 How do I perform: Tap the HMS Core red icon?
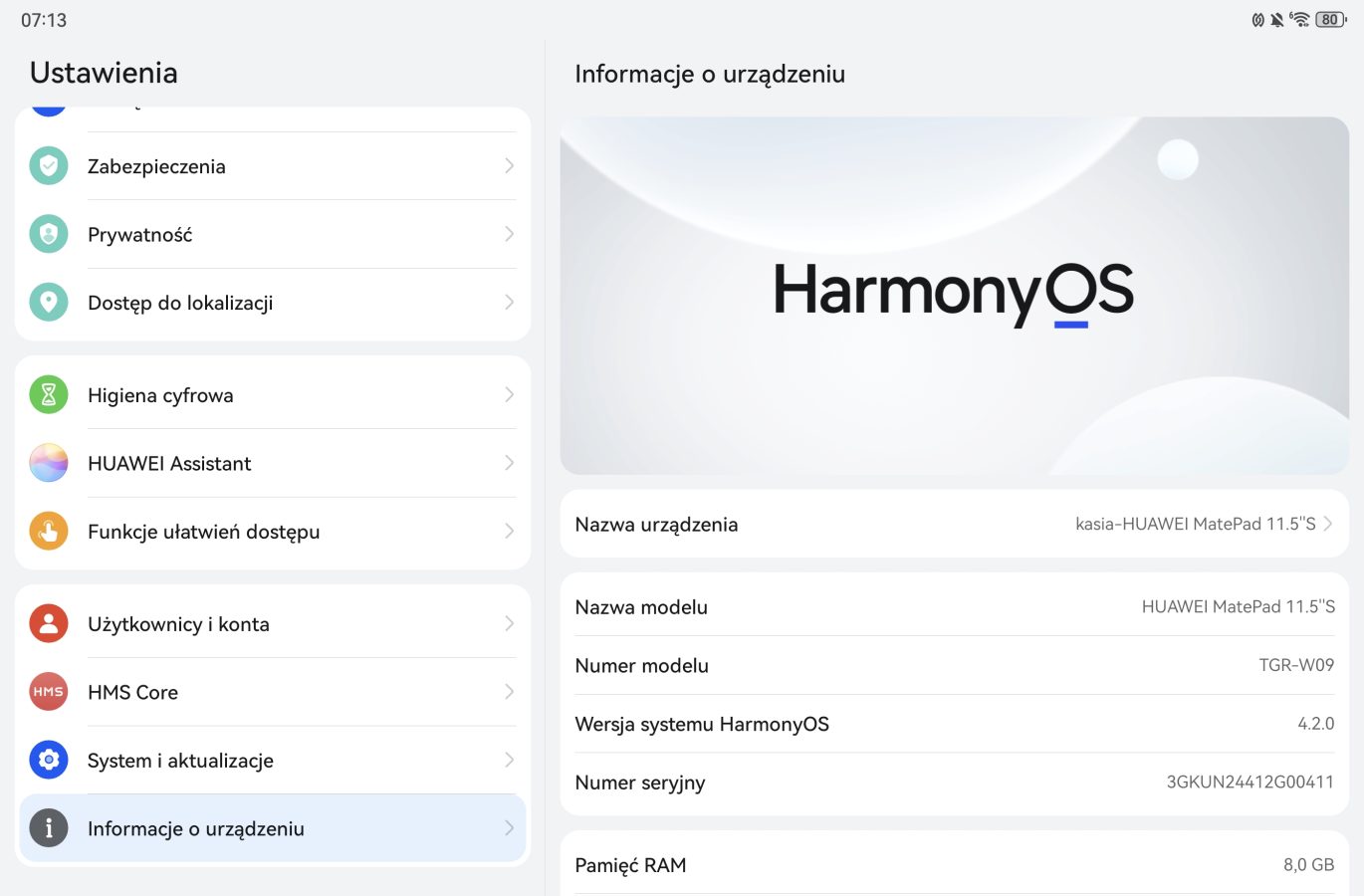pyautogui.click(x=49, y=692)
